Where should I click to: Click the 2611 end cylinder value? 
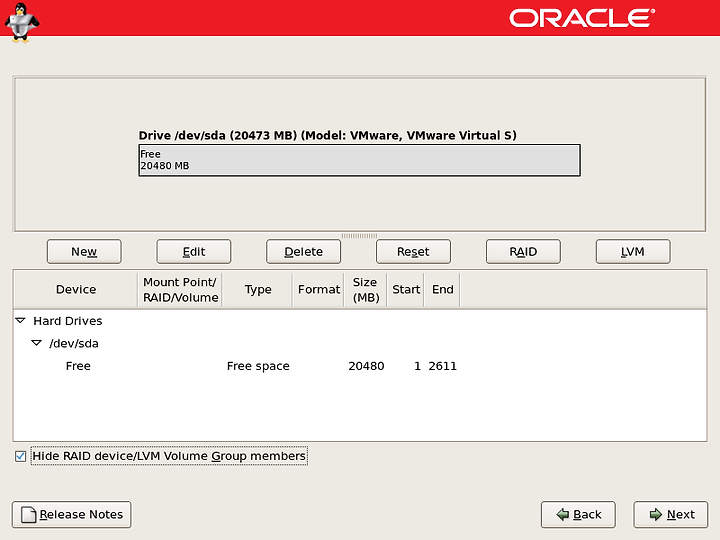pos(442,366)
